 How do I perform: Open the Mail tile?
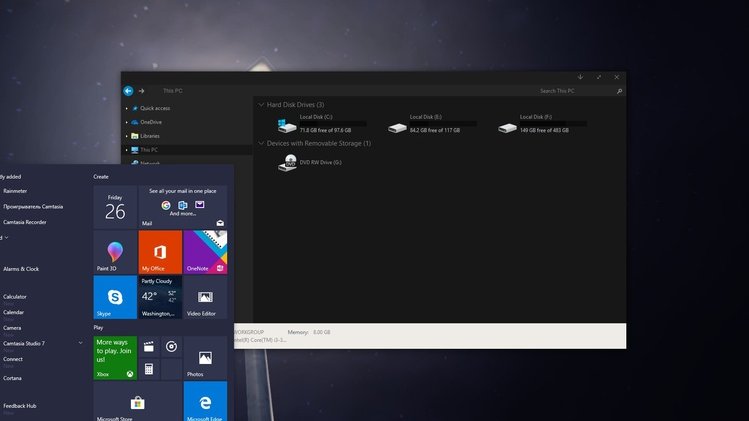(183, 206)
